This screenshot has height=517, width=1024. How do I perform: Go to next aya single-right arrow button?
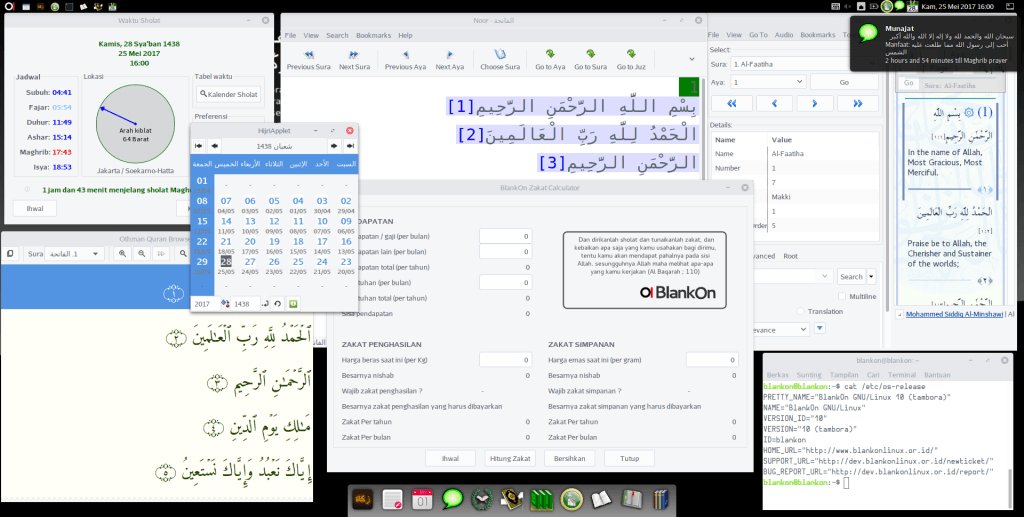tap(815, 103)
